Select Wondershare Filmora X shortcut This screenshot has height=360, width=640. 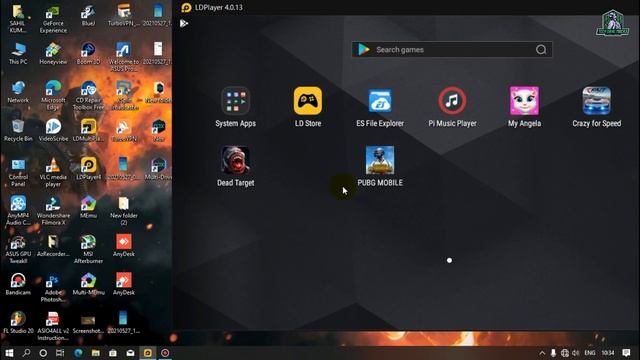[x=53, y=211]
